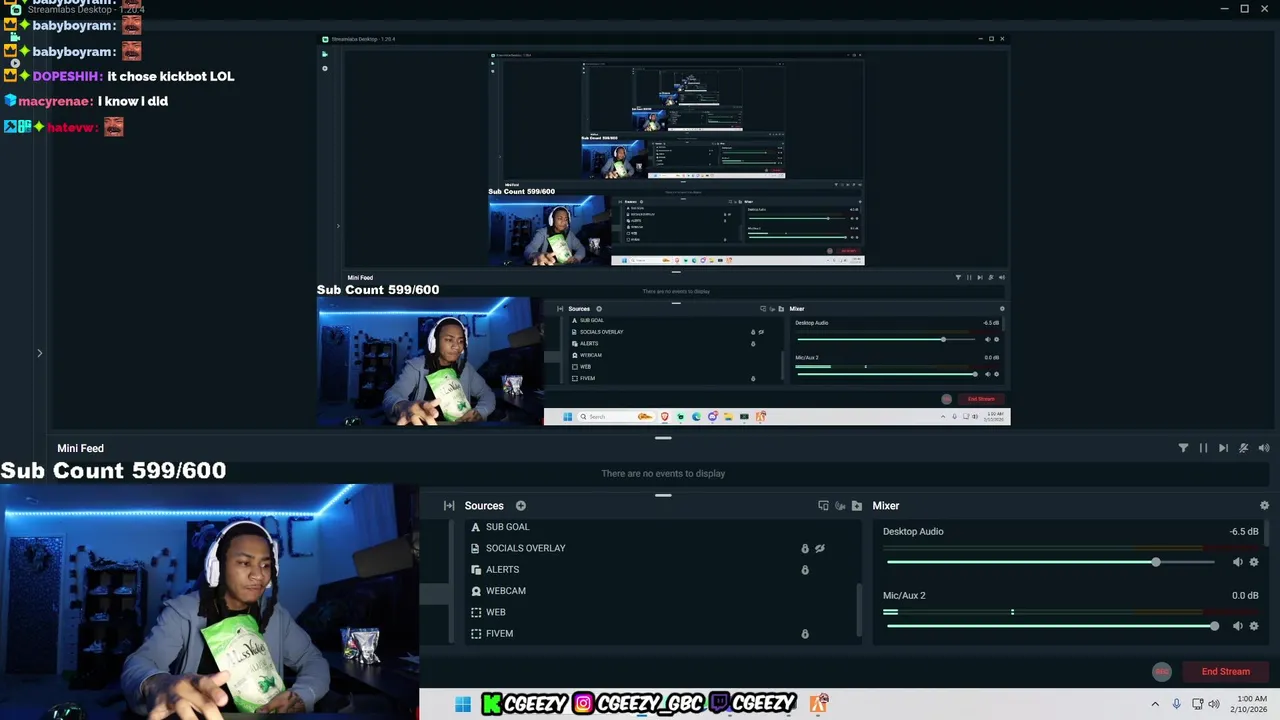Toggle visibility of SOCIALS OVERLAY source
1280x720 pixels.
pos(820,548)
